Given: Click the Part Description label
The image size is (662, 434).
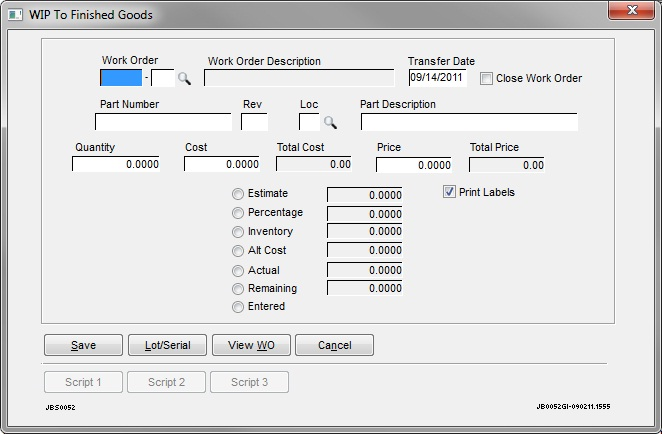Looking at the screenshot, I should (398, 104).
